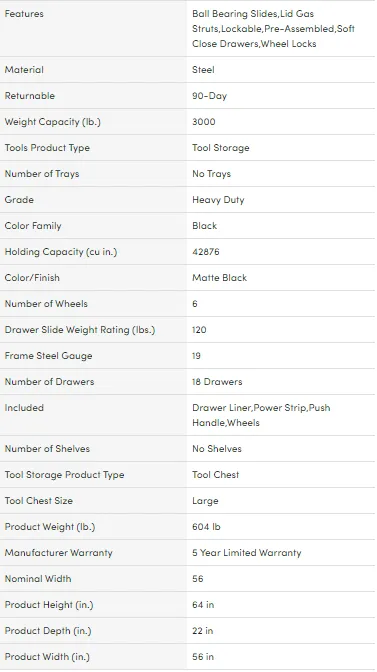Click the Product Weight 604 lb value

206,527
